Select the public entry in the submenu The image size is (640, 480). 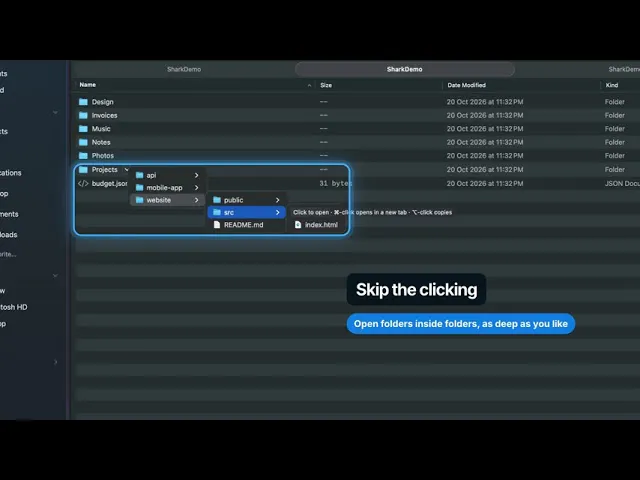coord(246,200)
